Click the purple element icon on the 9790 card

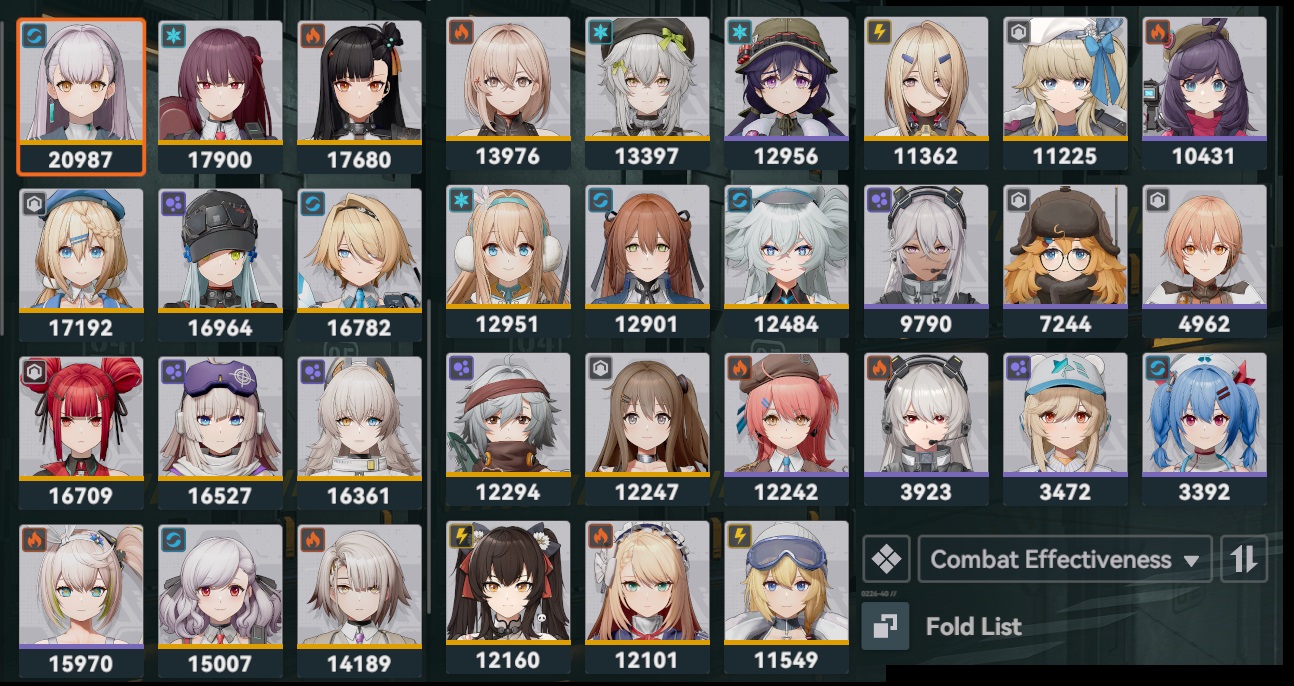877,199
